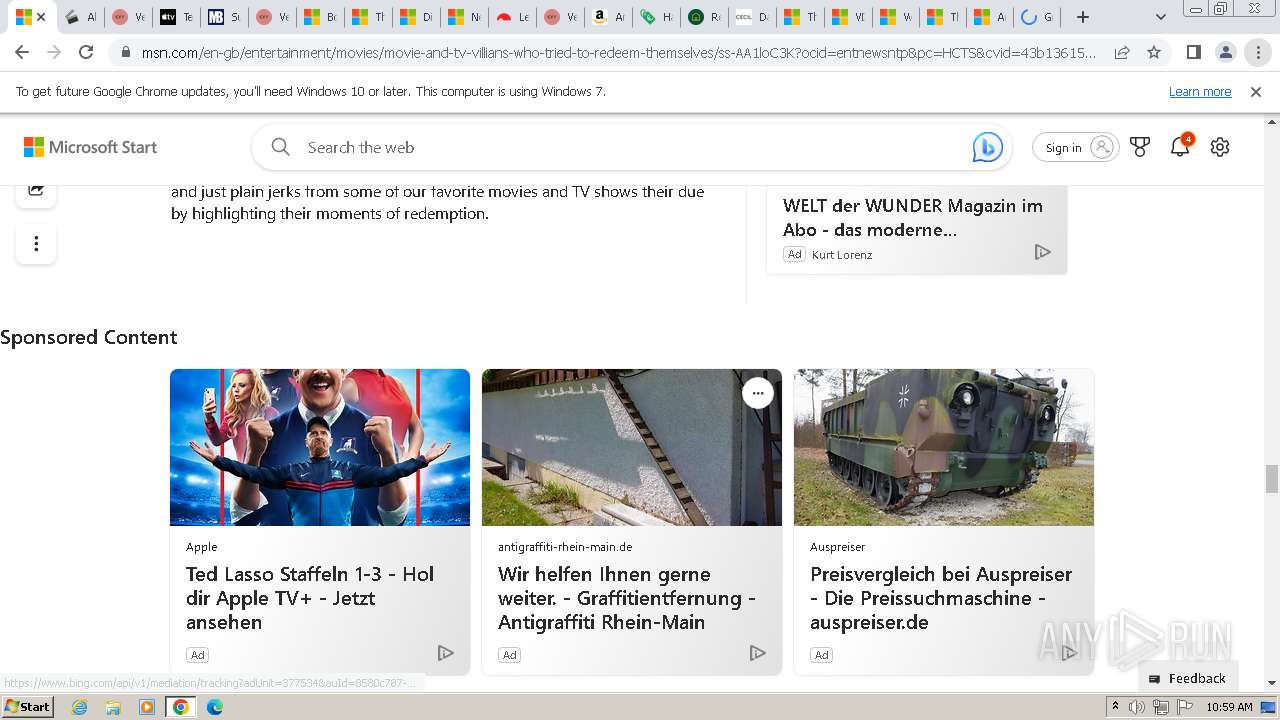1280x720 pixels.
Task: Click the Apple source label
Action: [201, 547]
